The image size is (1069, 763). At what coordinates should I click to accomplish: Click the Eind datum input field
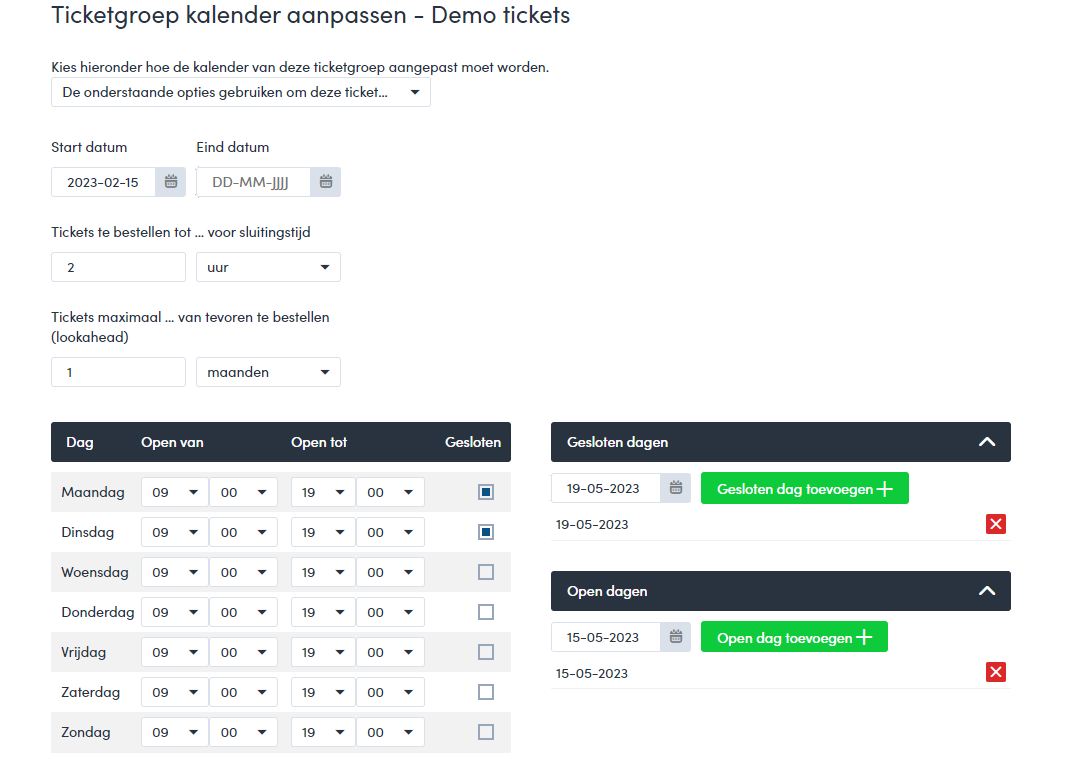pyautogui.click(x=254, y=182)
